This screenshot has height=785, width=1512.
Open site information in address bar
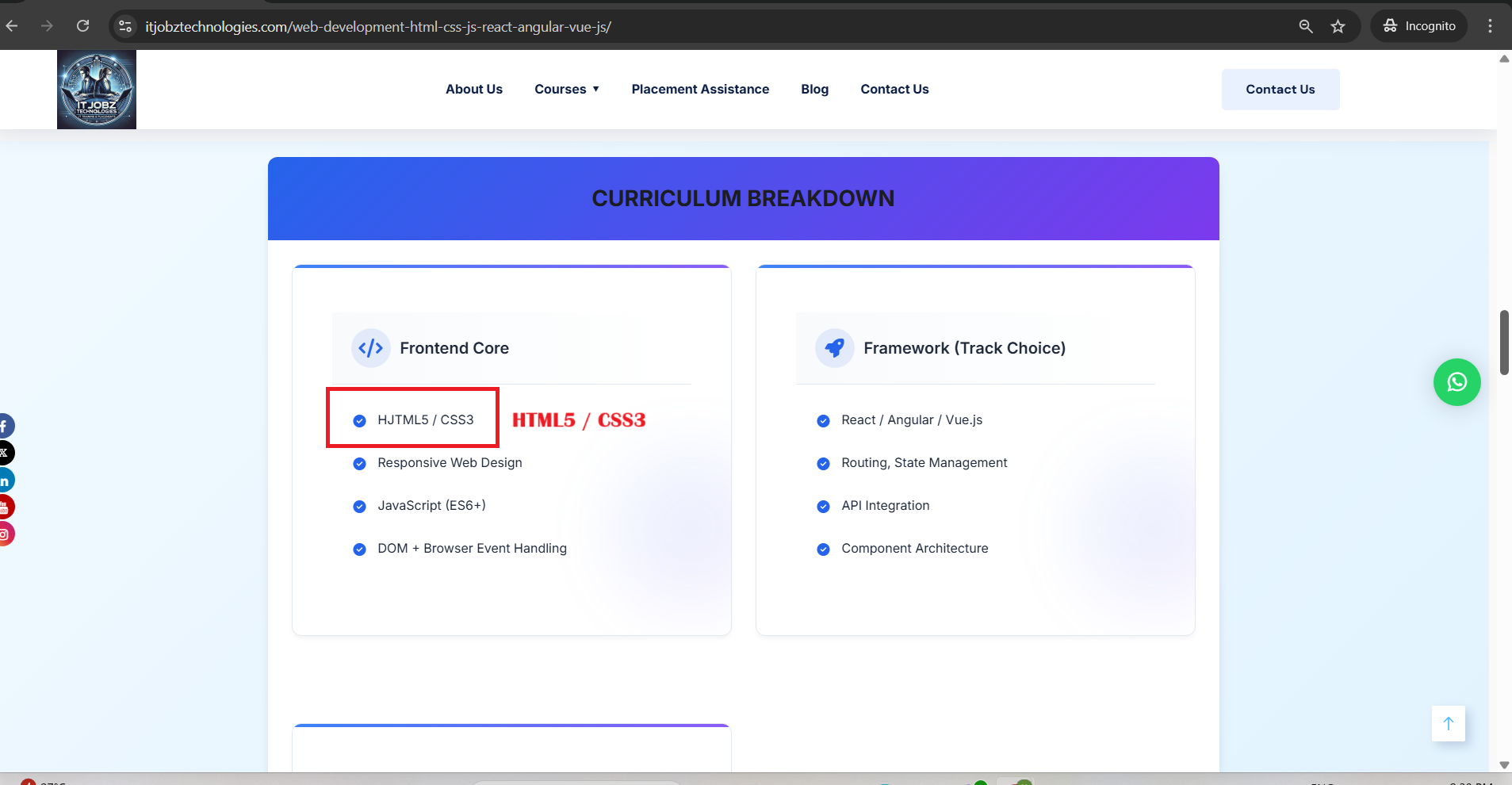tap(125, 26)
